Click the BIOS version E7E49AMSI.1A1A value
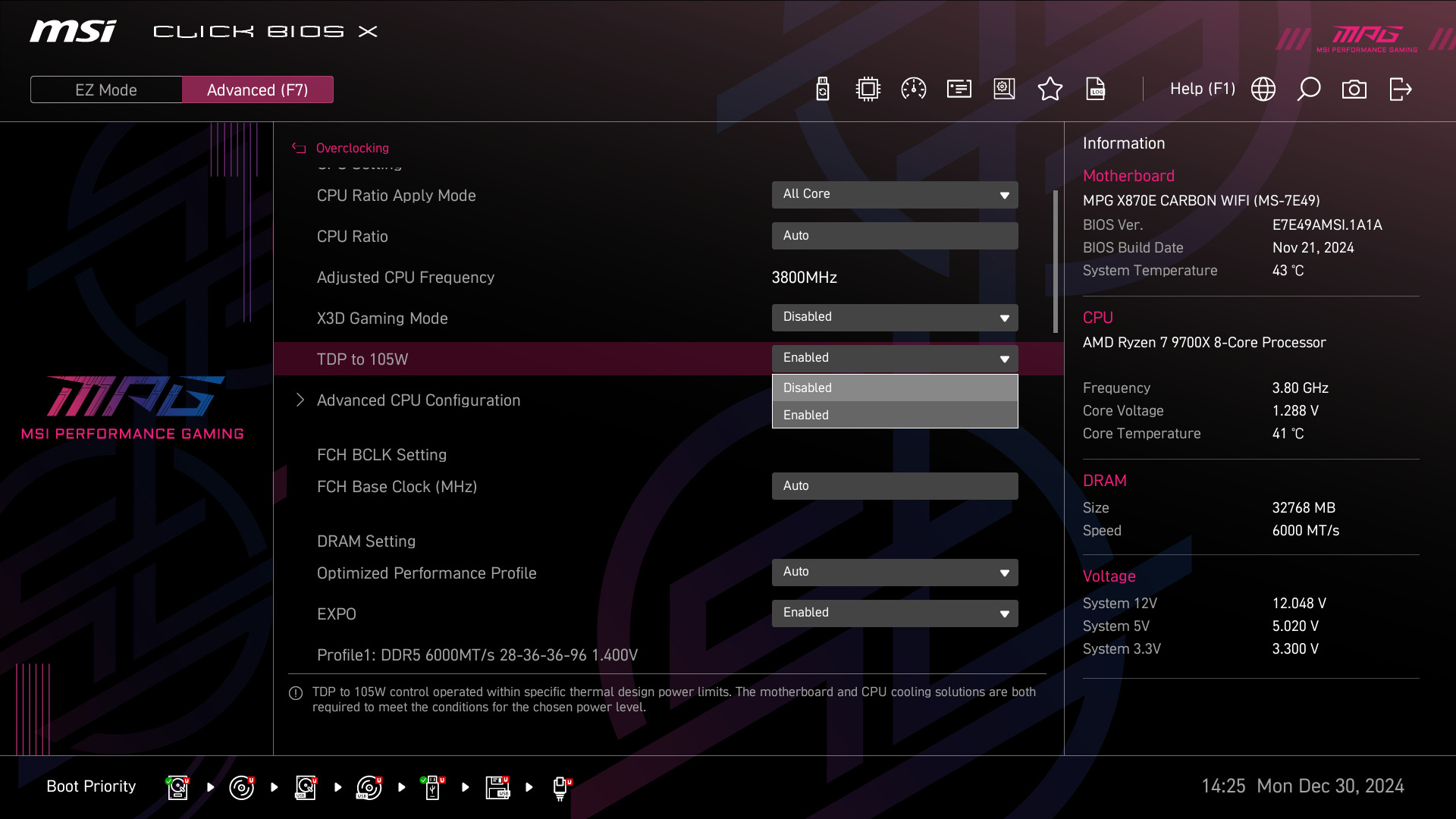 tap(1327, 225)
